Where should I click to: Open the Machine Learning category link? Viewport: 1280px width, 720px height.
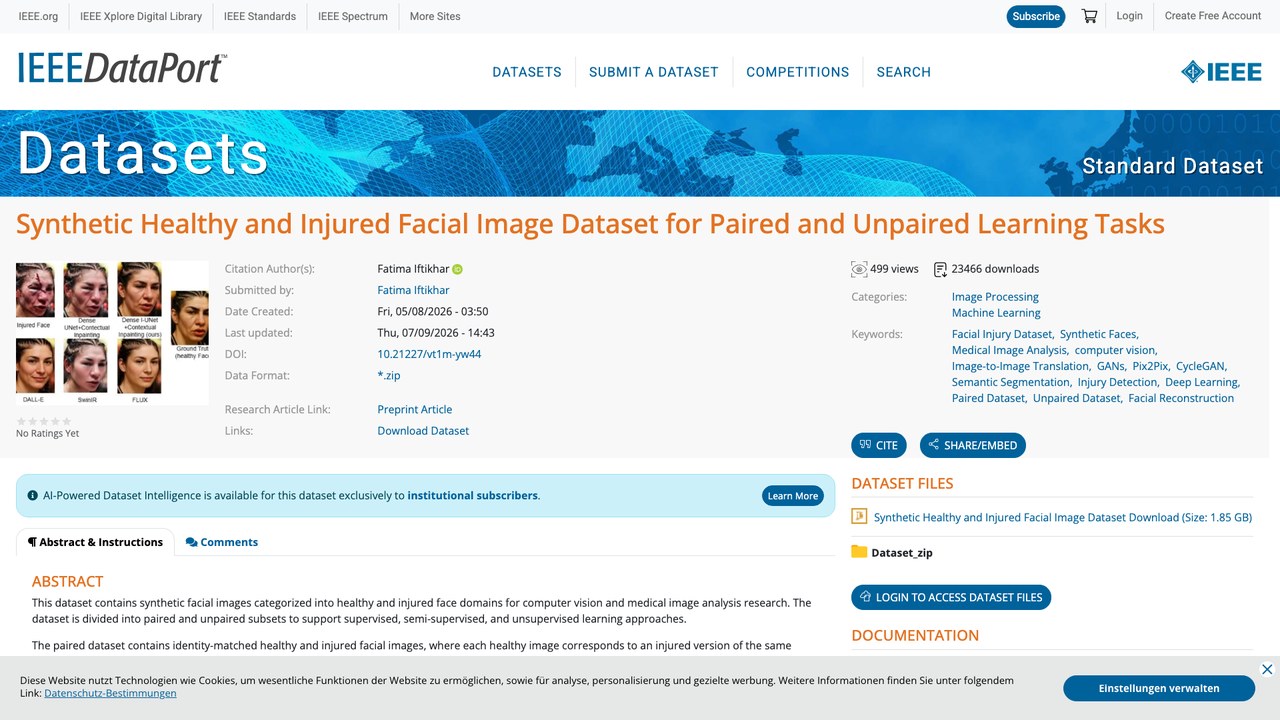point(996,313)
